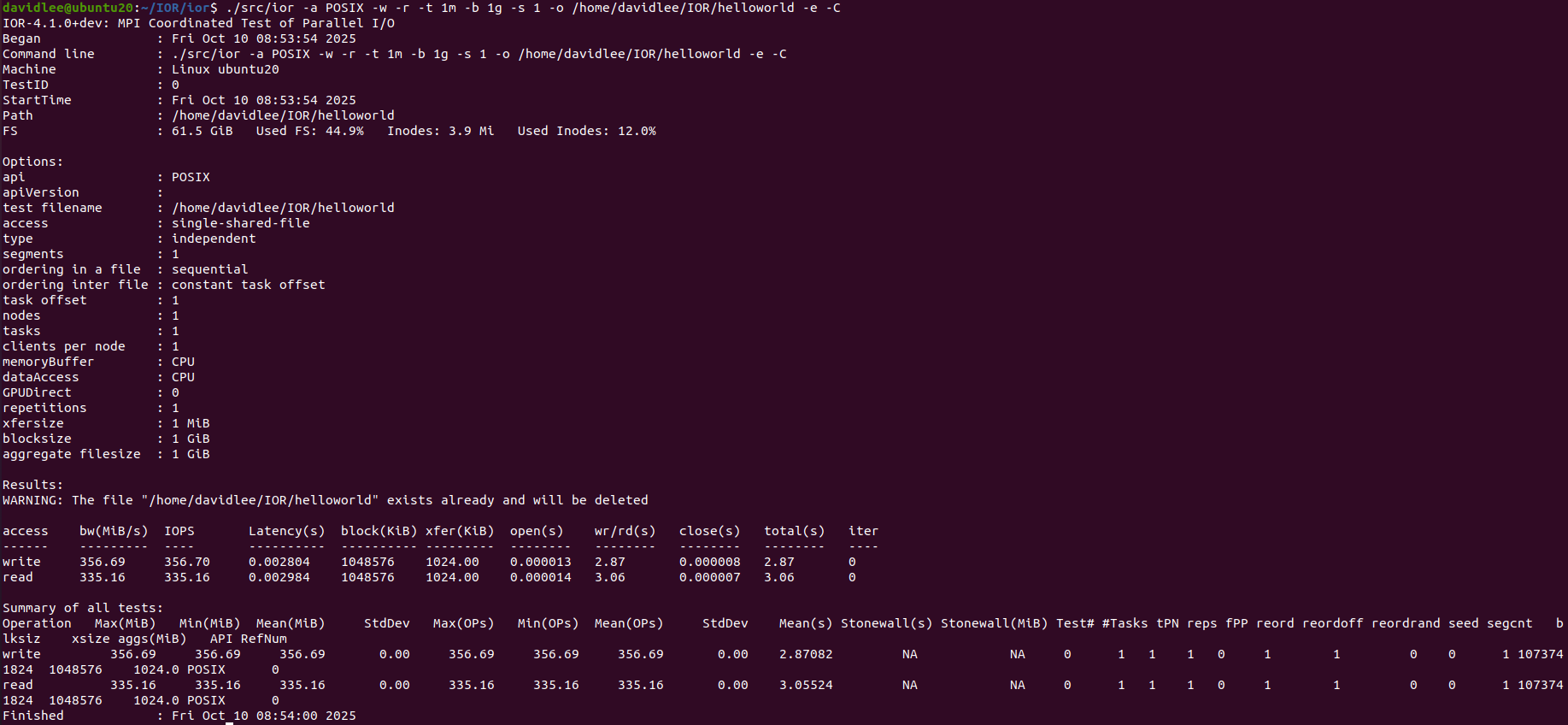Viewport: 1568px width, 725px height.
Task: Click the constant task offset value
Action: pos(248,285)
